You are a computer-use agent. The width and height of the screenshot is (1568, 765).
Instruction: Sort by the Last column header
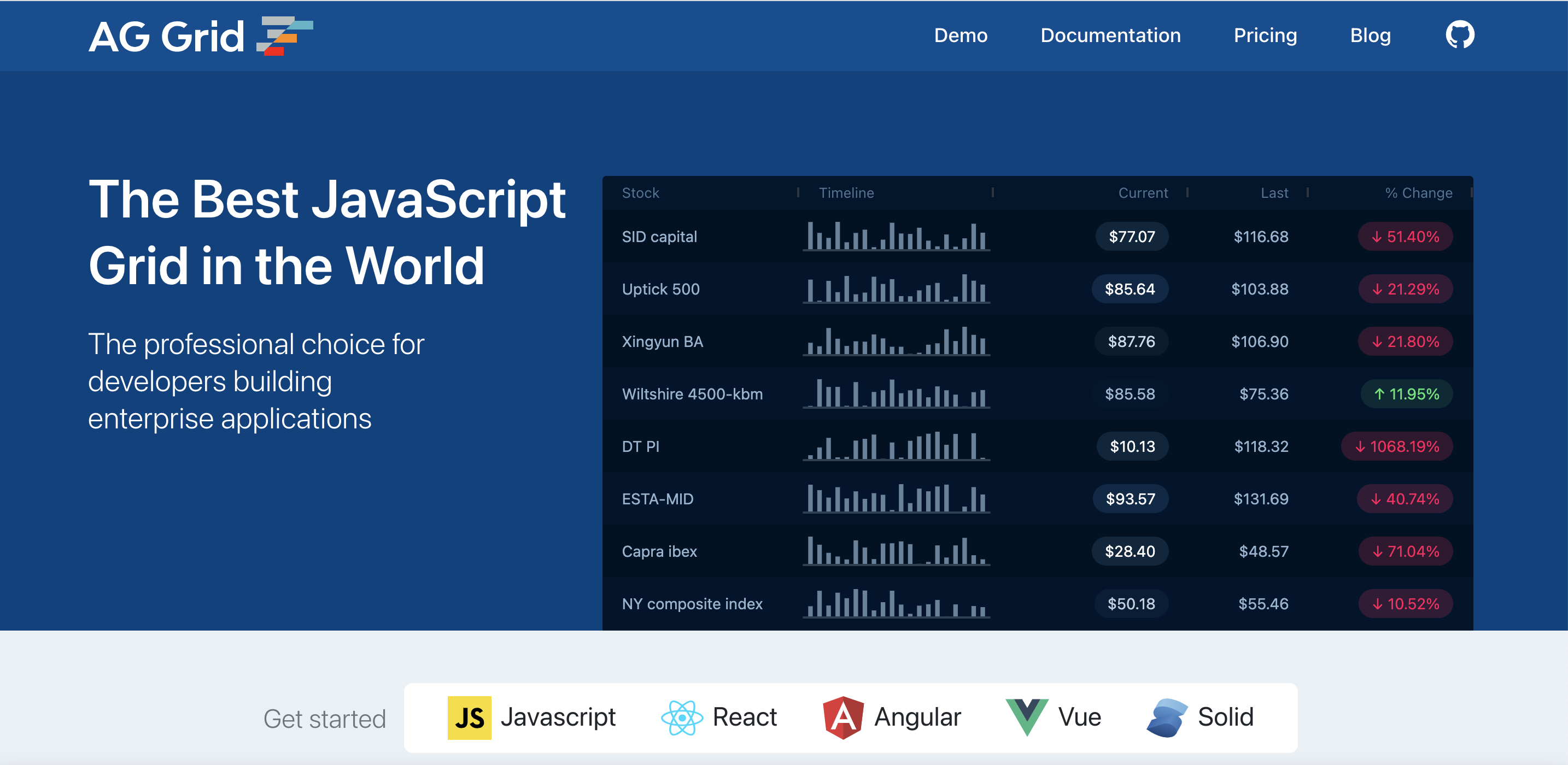click(x=1274, y=193)
